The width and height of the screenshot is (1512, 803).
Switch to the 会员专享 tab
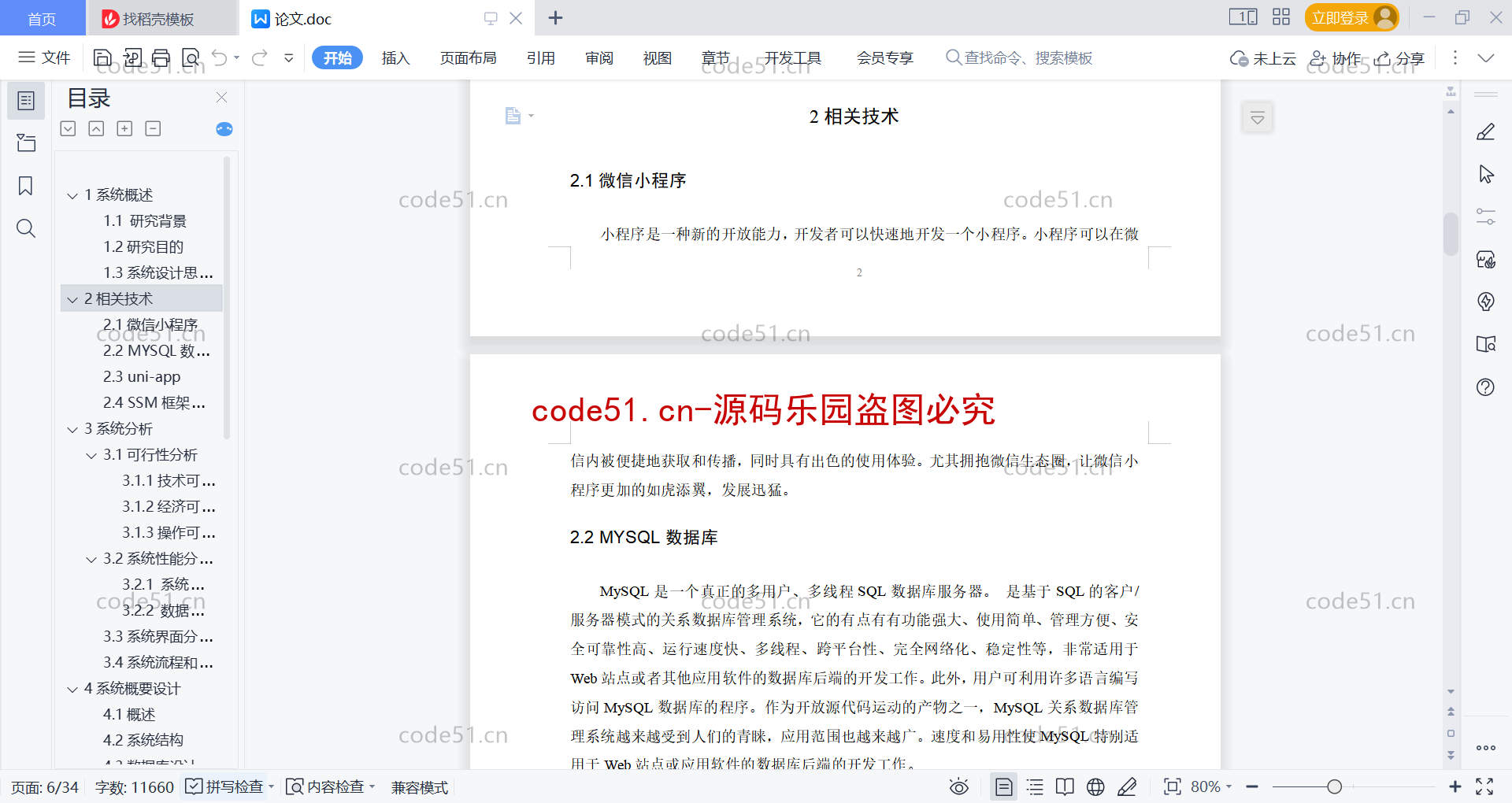click(x=884, y=57)
